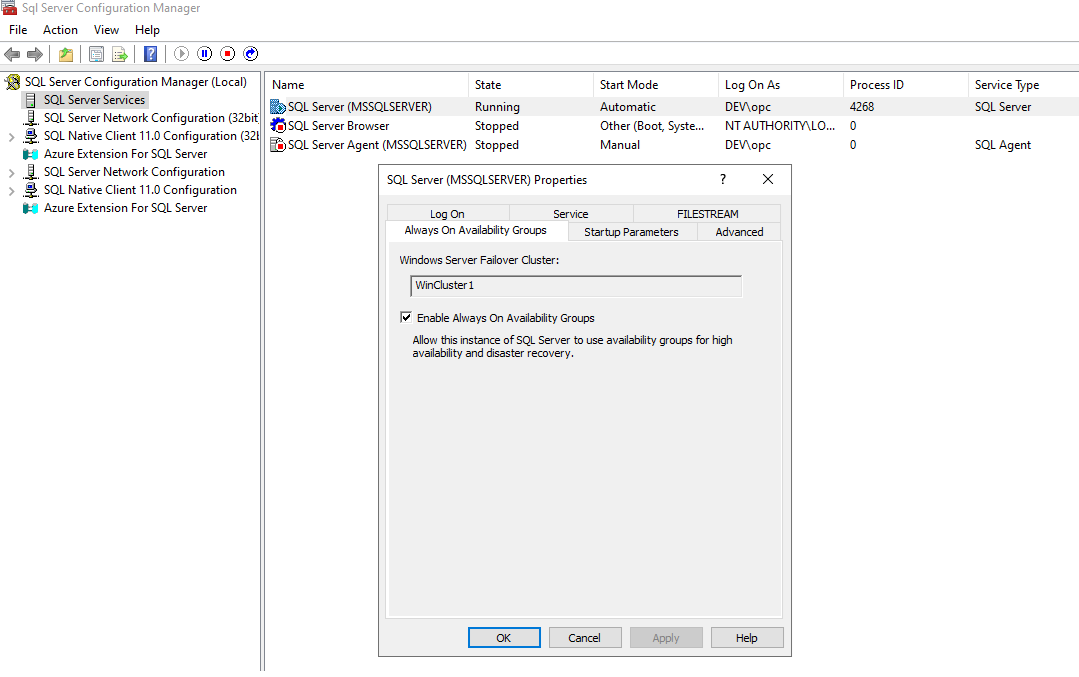The height and width of the screenshot is (677, 1079).
Task: Click the first Azure Extension For SQL Server icon
Action: [31, 154]
